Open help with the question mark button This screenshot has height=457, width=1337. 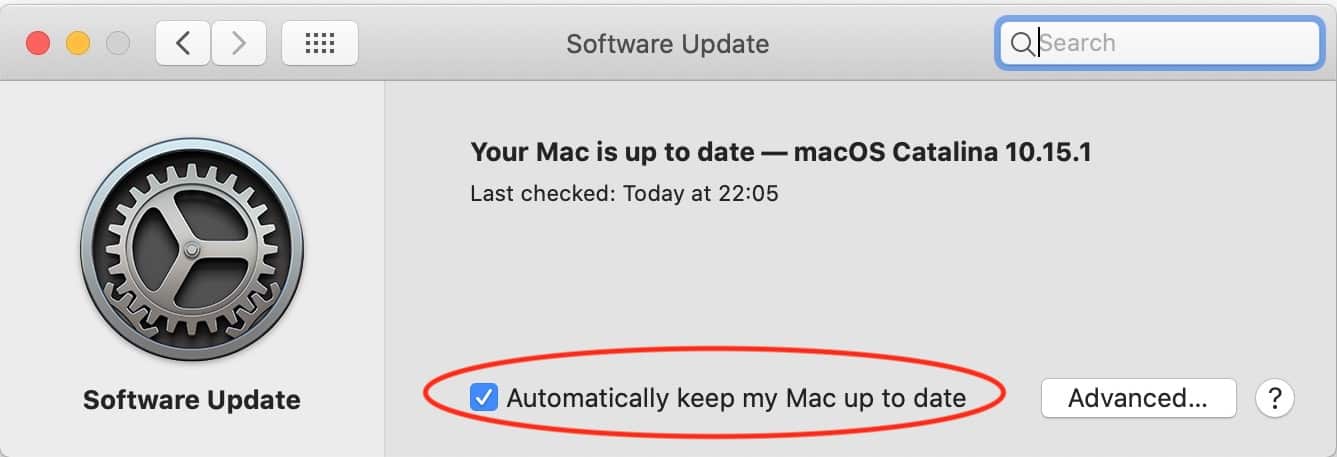1274,398
